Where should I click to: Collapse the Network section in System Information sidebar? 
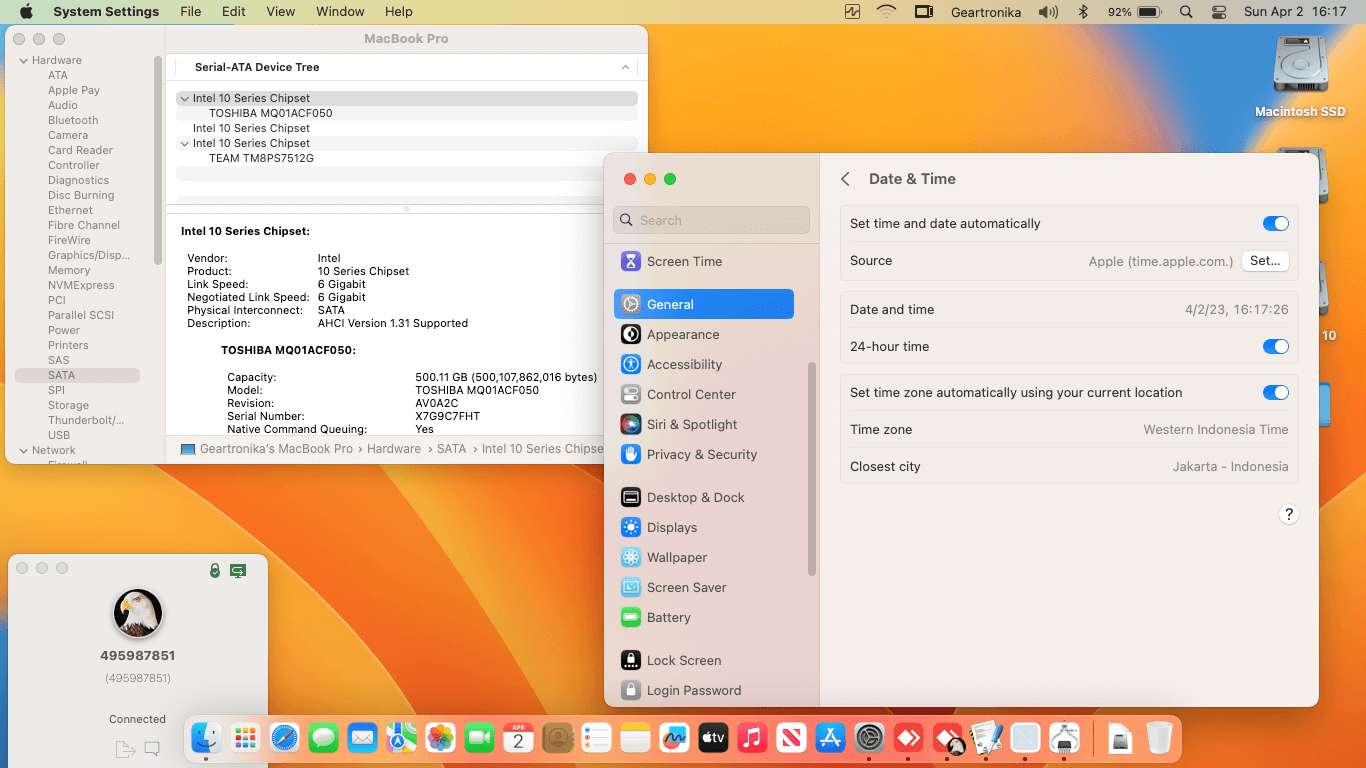24,451
